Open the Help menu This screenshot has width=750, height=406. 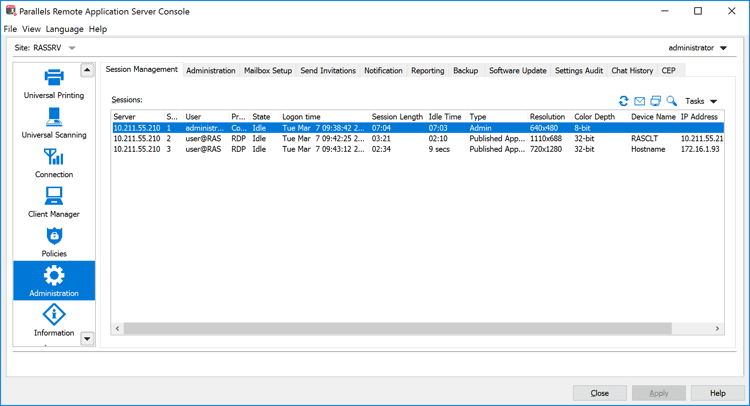click(98, 29)
